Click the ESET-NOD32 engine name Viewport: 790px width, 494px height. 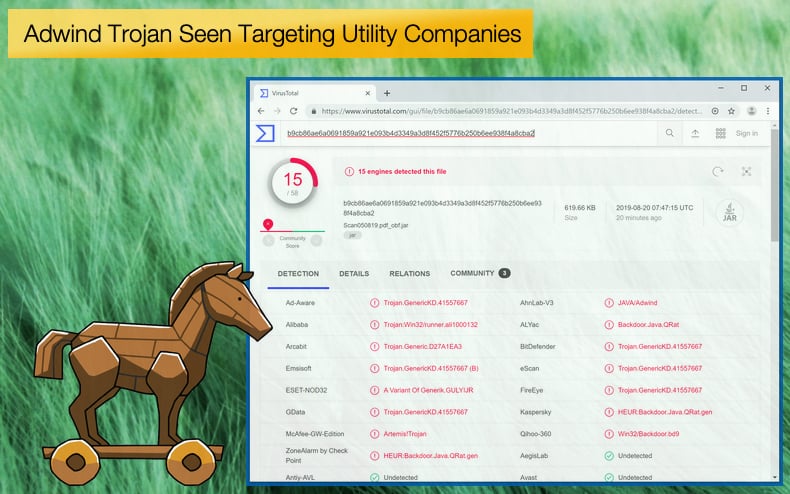306,390
